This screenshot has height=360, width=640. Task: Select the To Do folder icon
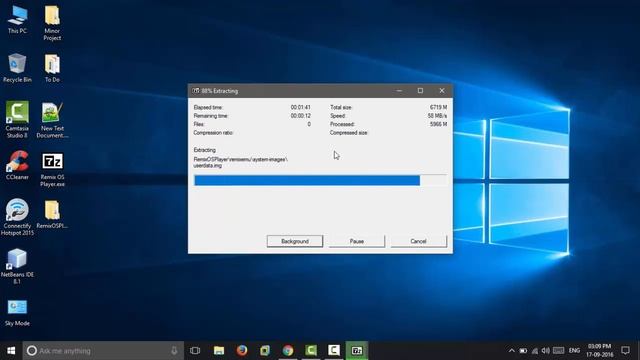(x=52, y=68)
